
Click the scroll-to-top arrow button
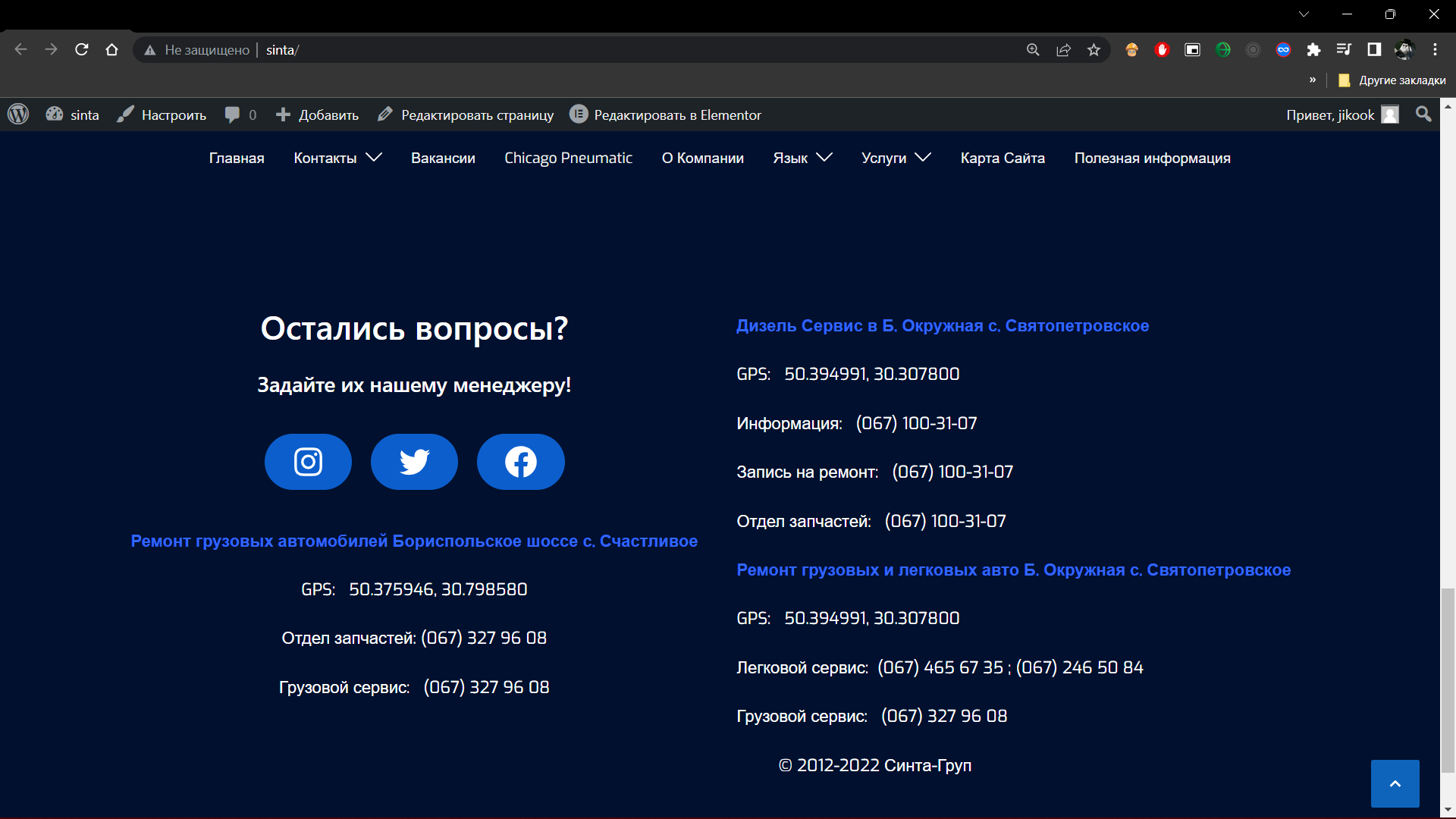pos(1395,783)
